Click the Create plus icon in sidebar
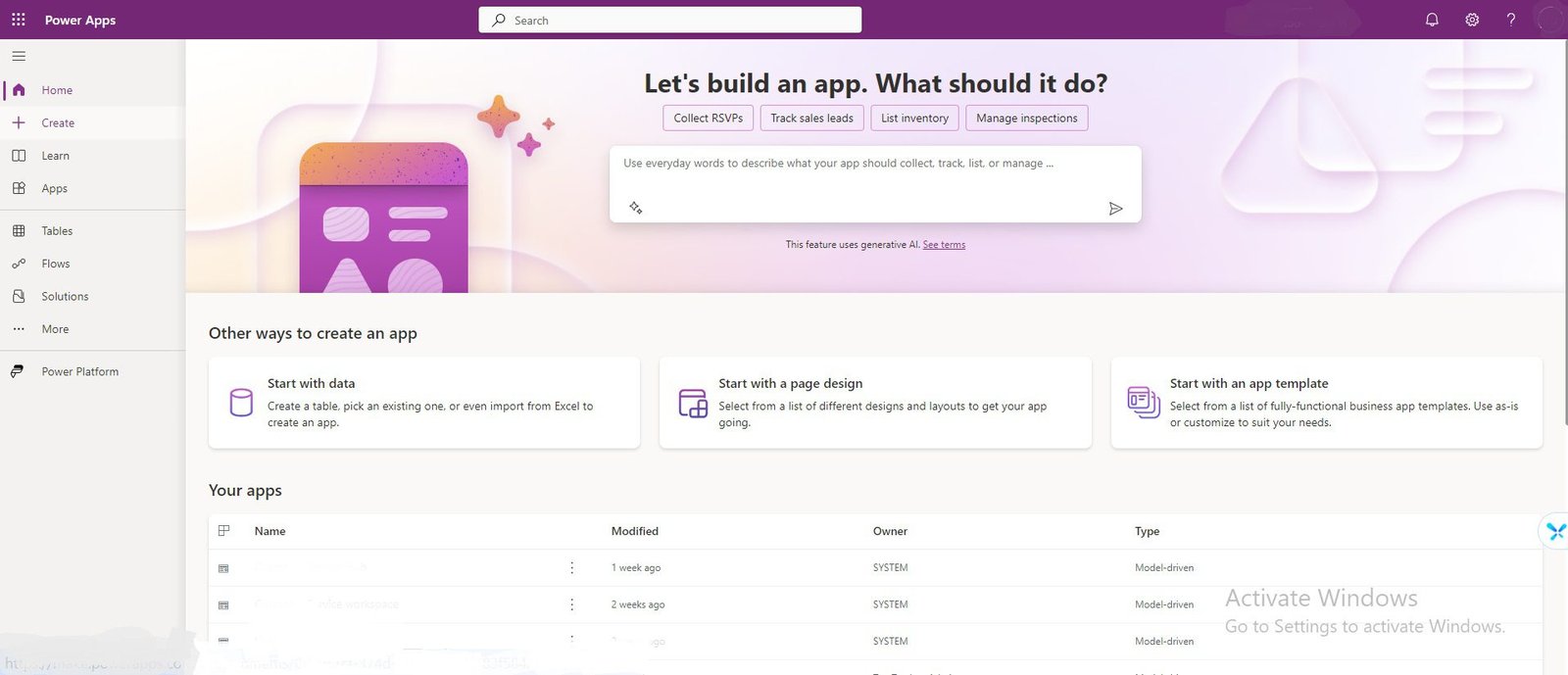This screenshot has width=1568, height=675. point(19,122)
